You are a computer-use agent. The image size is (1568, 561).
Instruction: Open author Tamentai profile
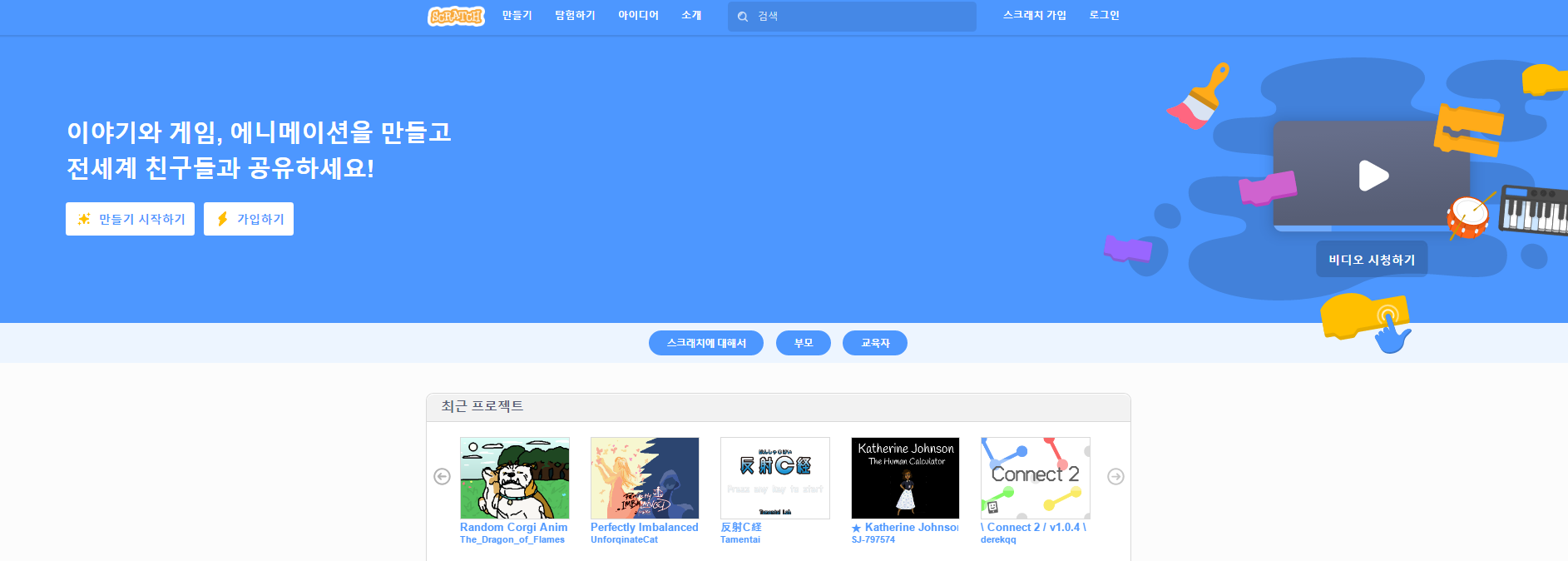click(740, 539)
